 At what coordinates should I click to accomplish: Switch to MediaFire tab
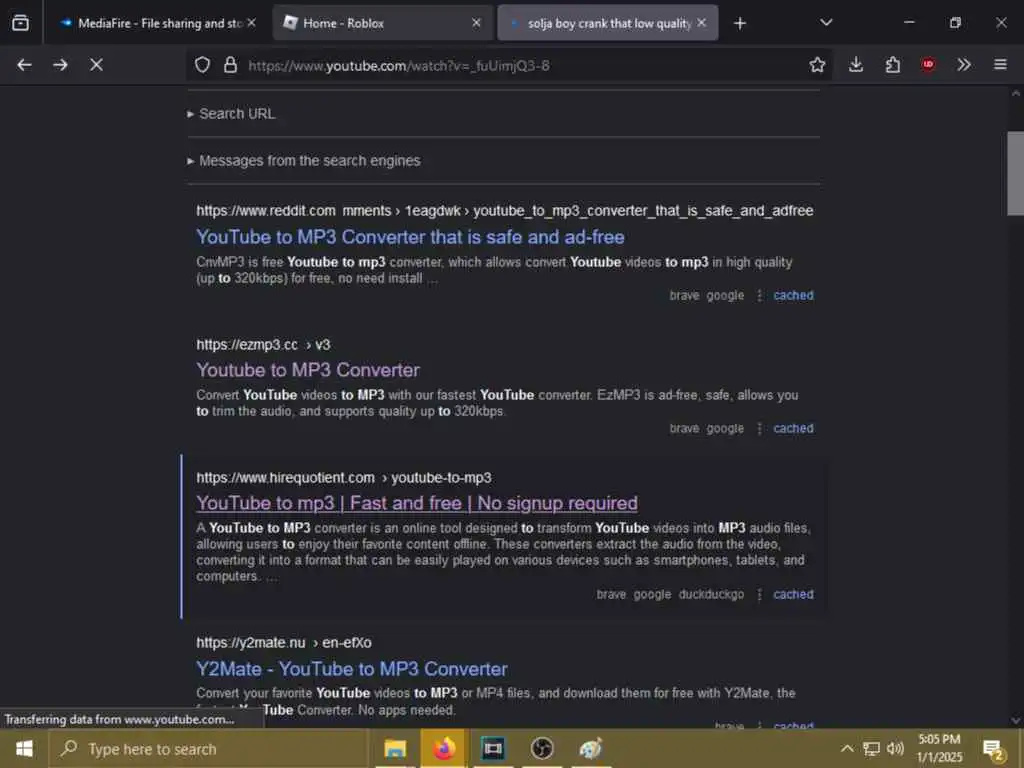point(155,23)
